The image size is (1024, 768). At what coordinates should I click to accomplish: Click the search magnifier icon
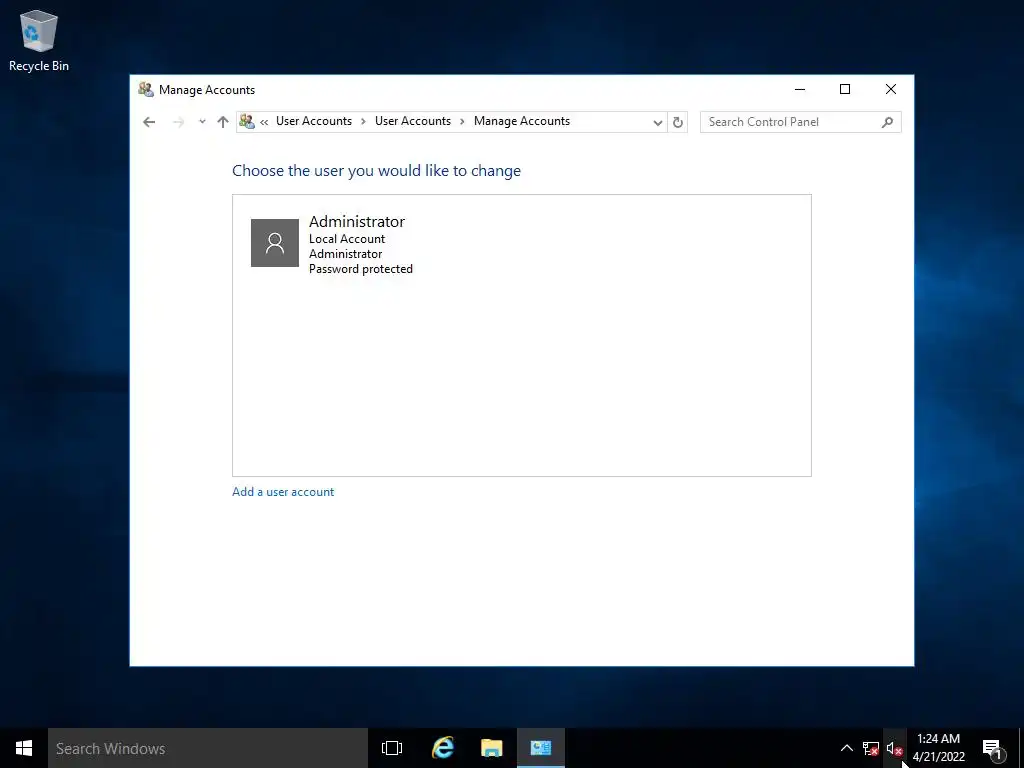point(887,122)
